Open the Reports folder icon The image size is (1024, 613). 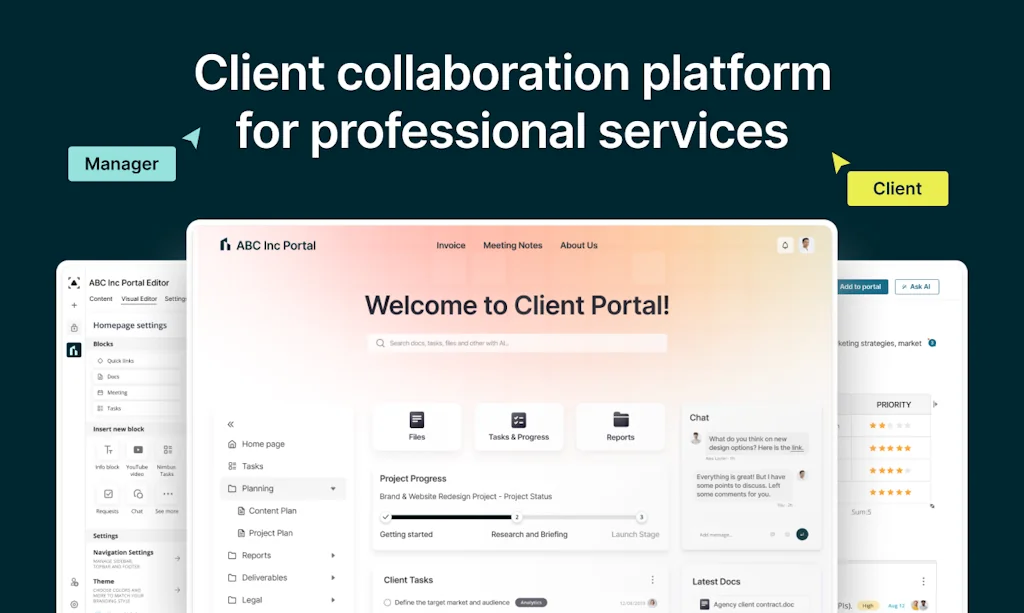tap(621, 420)
